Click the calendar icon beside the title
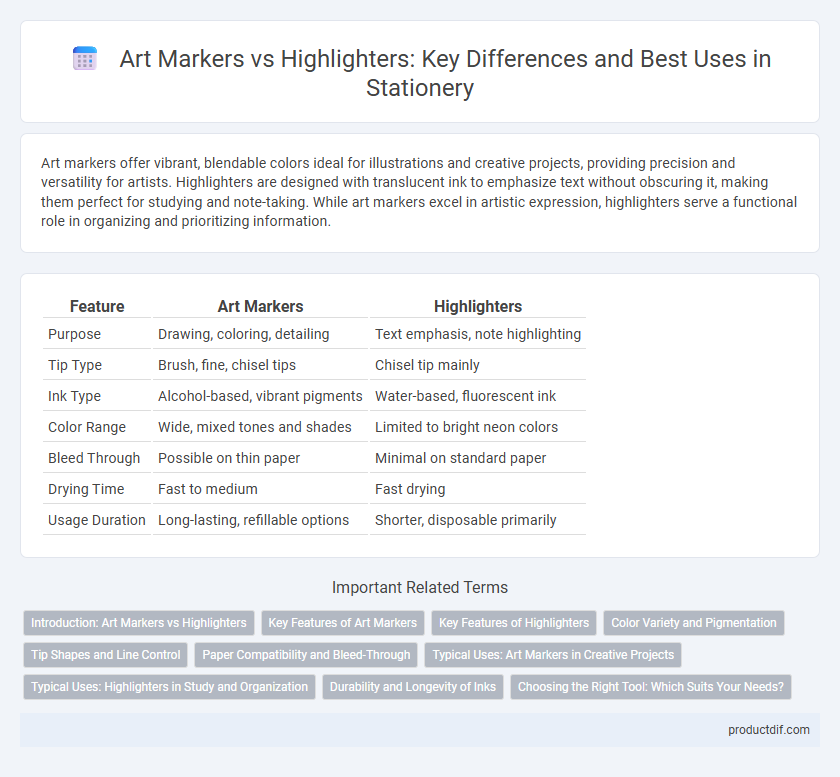This screenshot has height=777, width=840. 85,58
